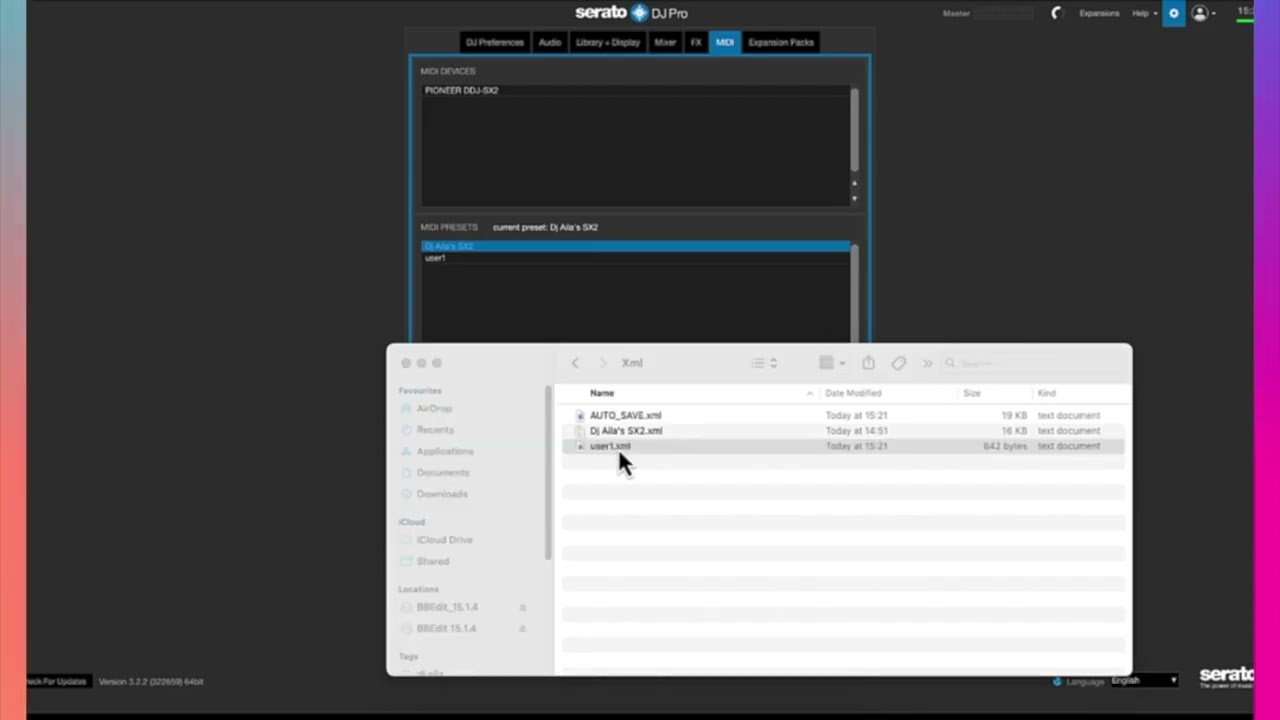Viewport: 1280px width, 720px height.
Task: Eject the BBEdit 15.1.4 volume without underscore
Action: click(523, 629)
